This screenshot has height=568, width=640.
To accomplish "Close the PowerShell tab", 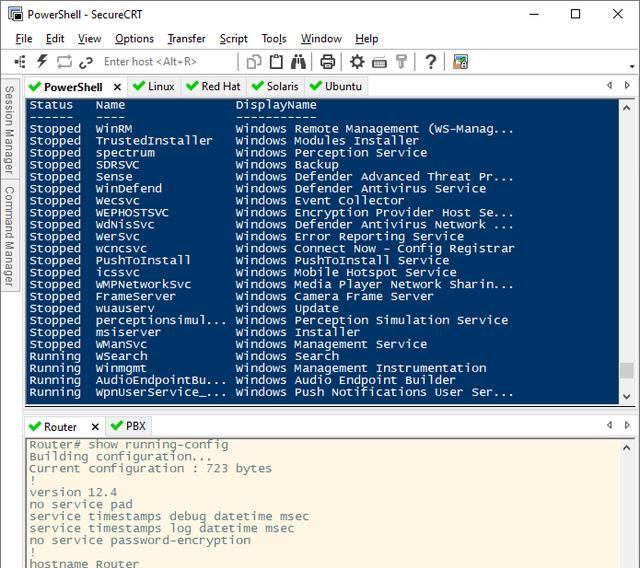I will (x=117, y=87).
